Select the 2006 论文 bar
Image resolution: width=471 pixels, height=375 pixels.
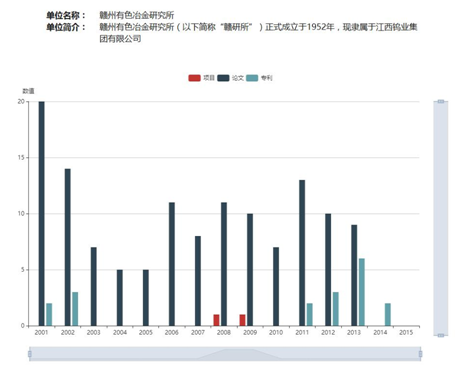pyautogui.click(x=172, y=264)
